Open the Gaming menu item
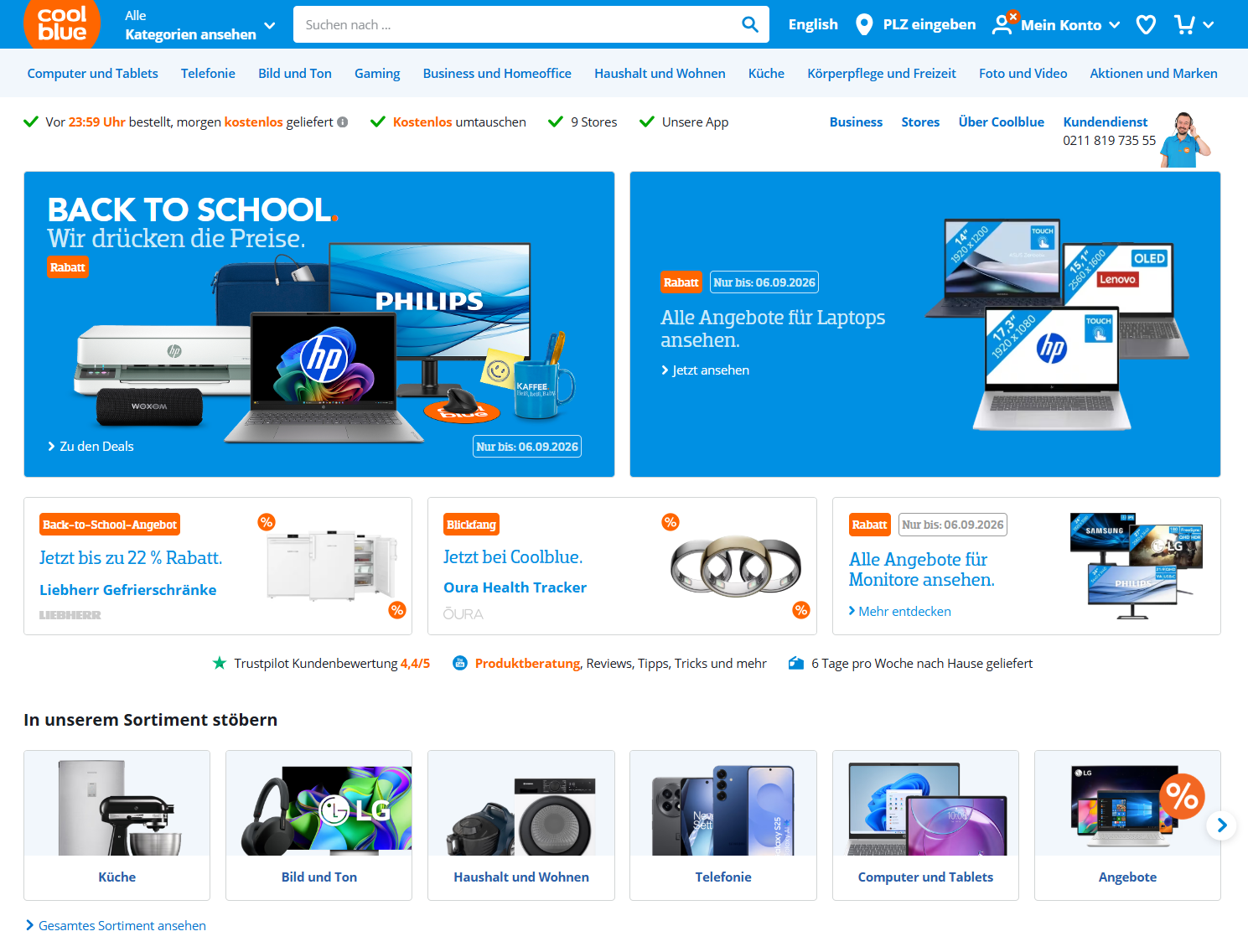Image resolution: width=1248 pixels, height=952 pixels. (x=377, y=74)
